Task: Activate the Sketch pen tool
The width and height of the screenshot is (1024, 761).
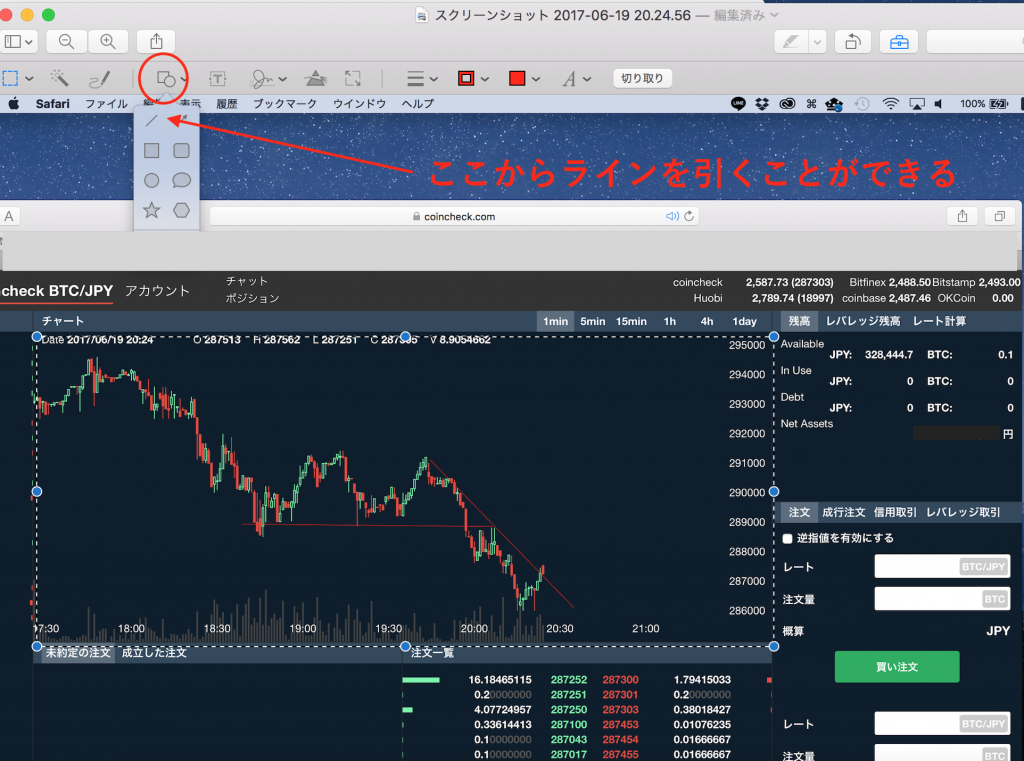Action: (99, 78)
